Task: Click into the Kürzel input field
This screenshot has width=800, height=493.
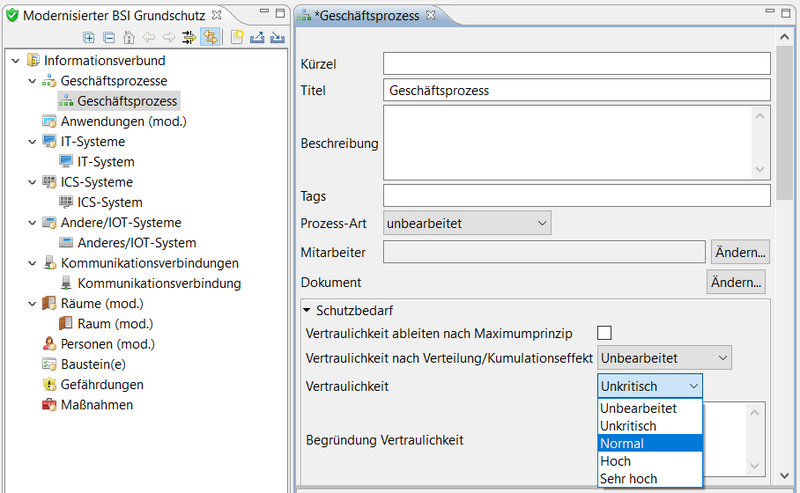Action: [577, 64]
